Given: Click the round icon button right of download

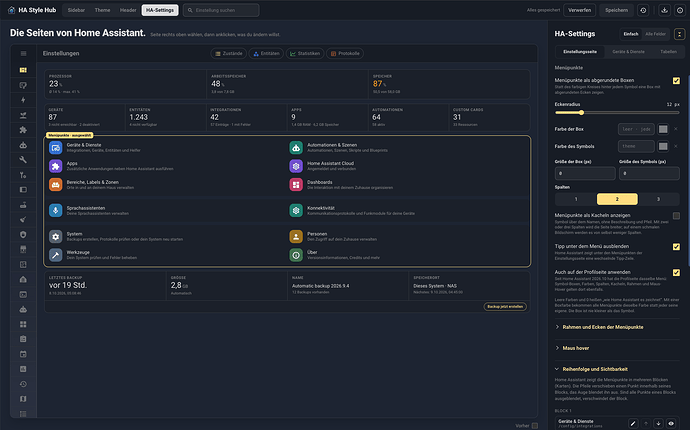Looking at the screenshot, I should [680, 10].
